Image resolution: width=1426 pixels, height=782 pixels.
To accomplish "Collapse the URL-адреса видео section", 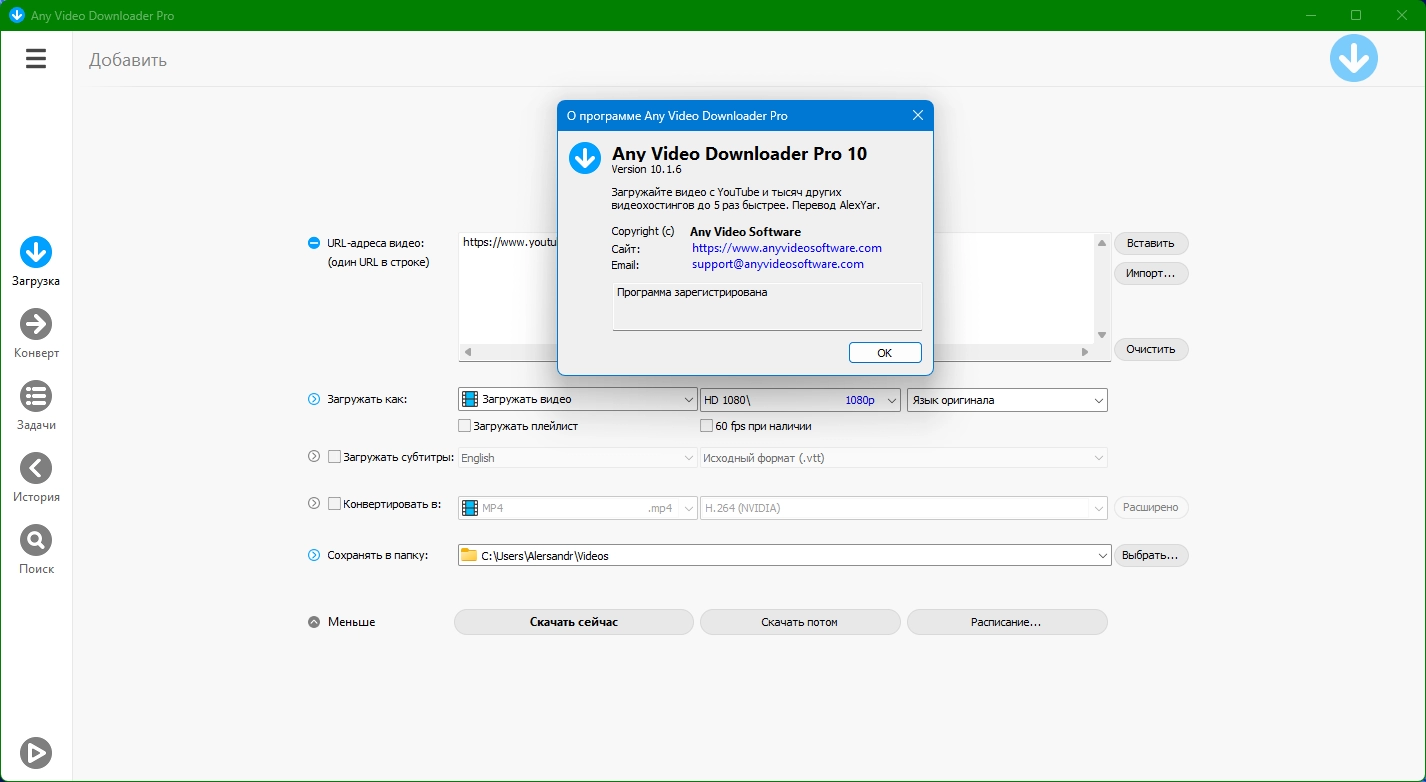I will (314, 243).
